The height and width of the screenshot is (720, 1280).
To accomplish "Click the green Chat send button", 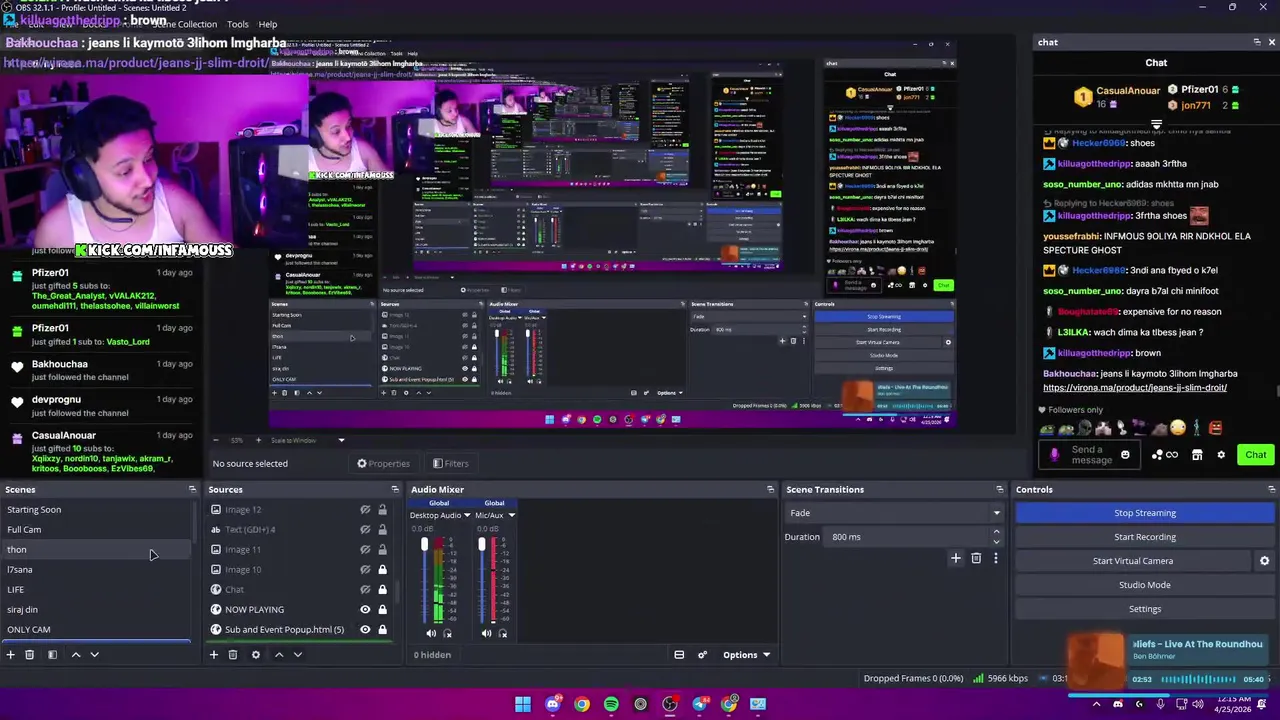I will click(x=1255, y=455).
